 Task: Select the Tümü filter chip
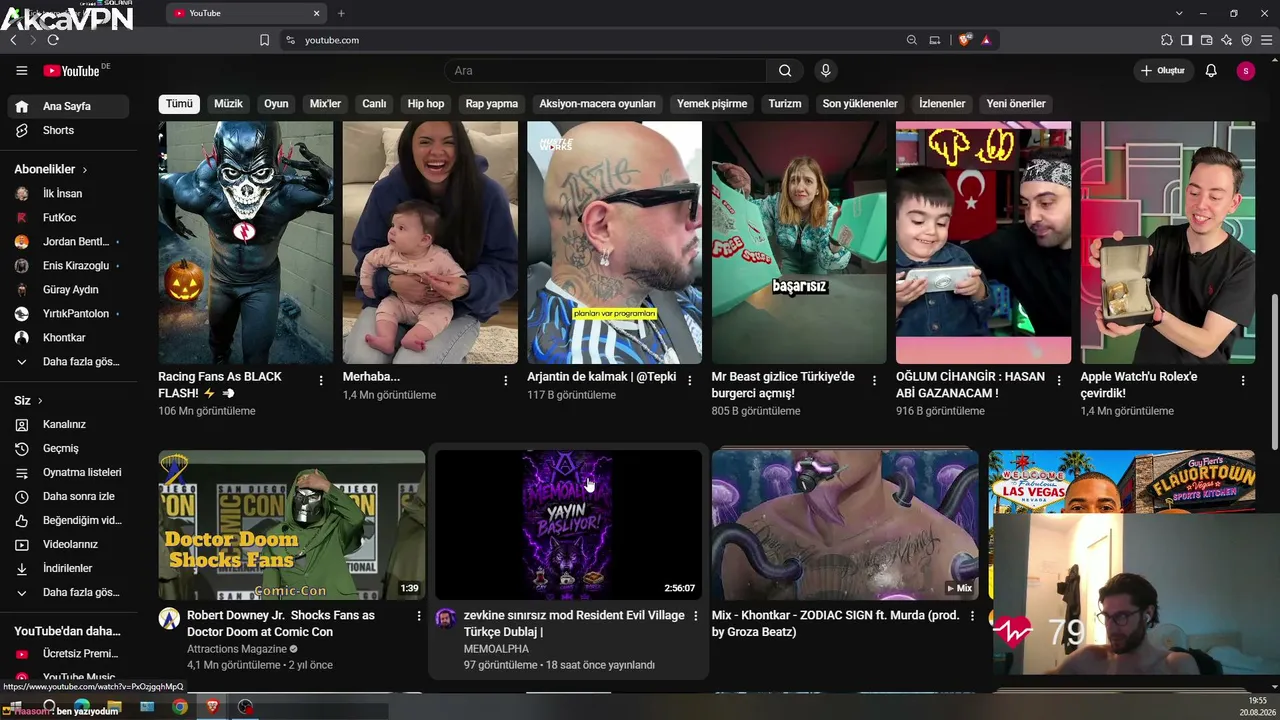[179, 104]
